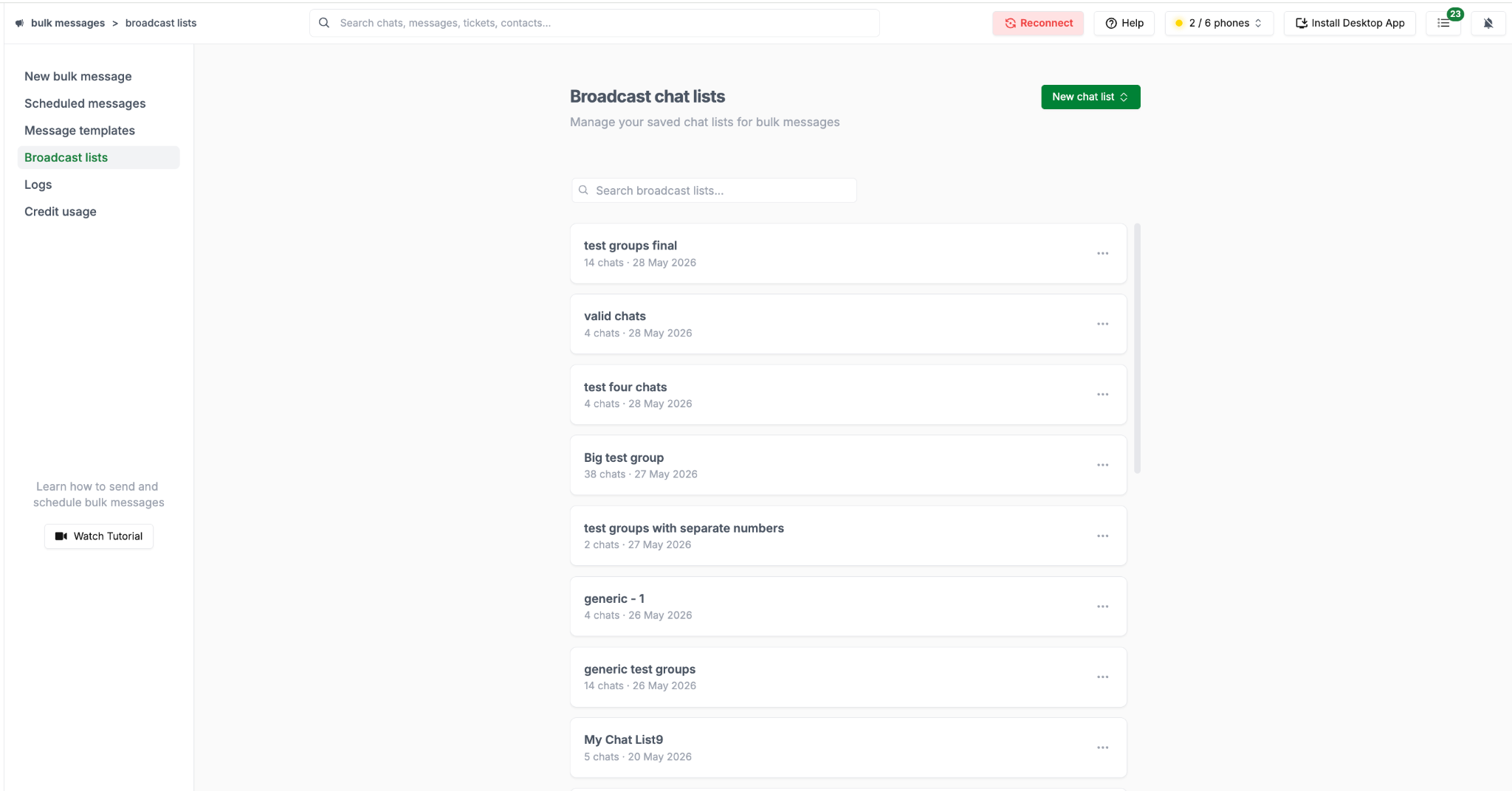Open the Help button
Screen dimensions: 1512x791
coord(1124,23)
